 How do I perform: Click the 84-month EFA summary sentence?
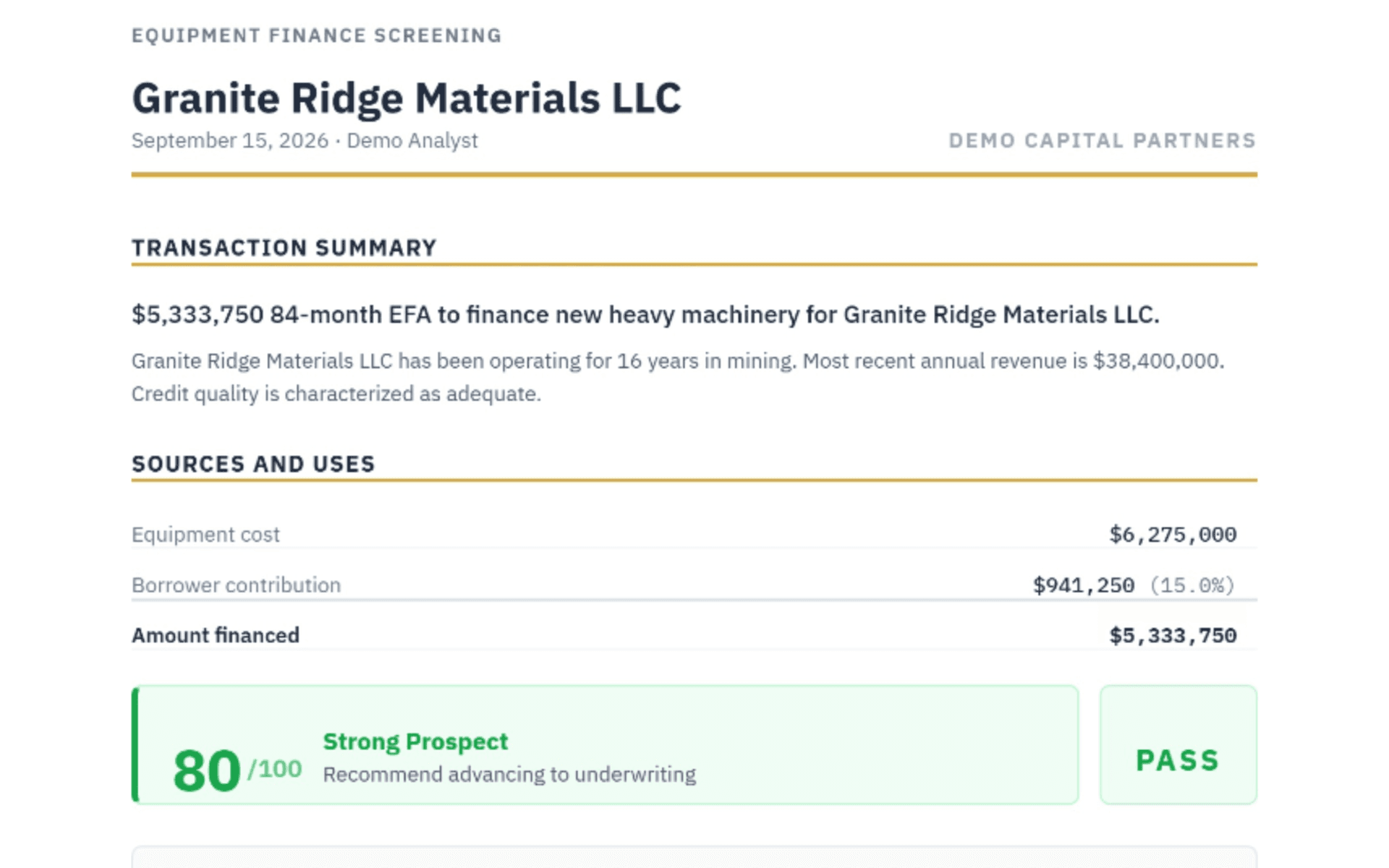pos(645,315)
